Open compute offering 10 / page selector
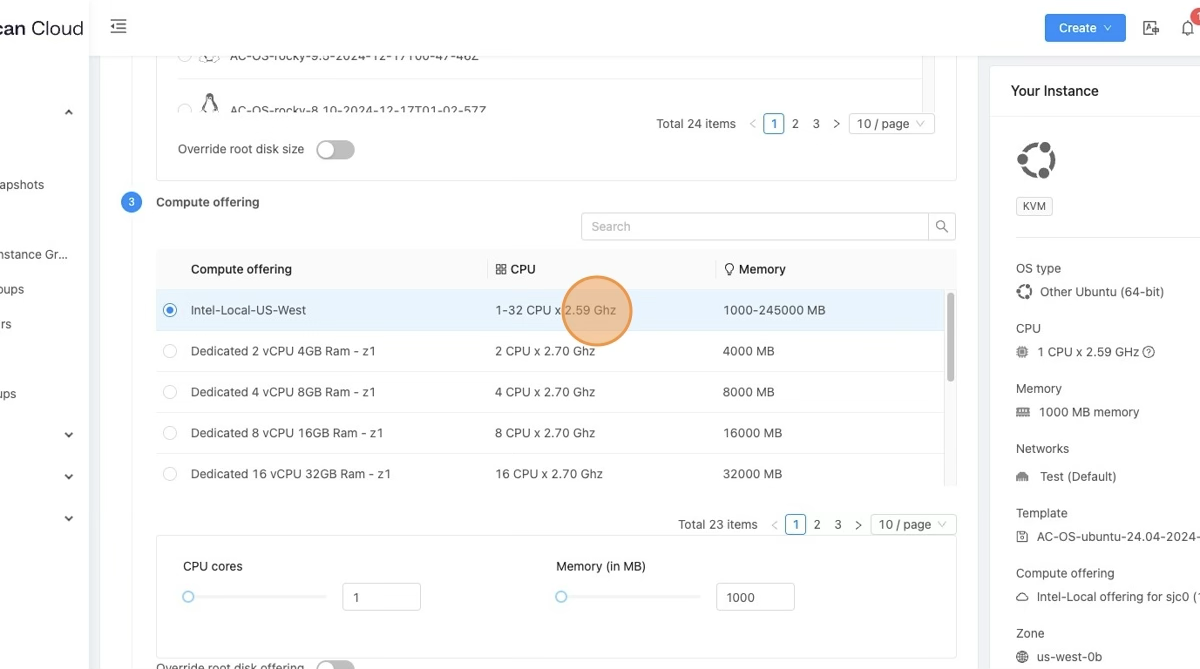1200x669 pixels. 913,525
